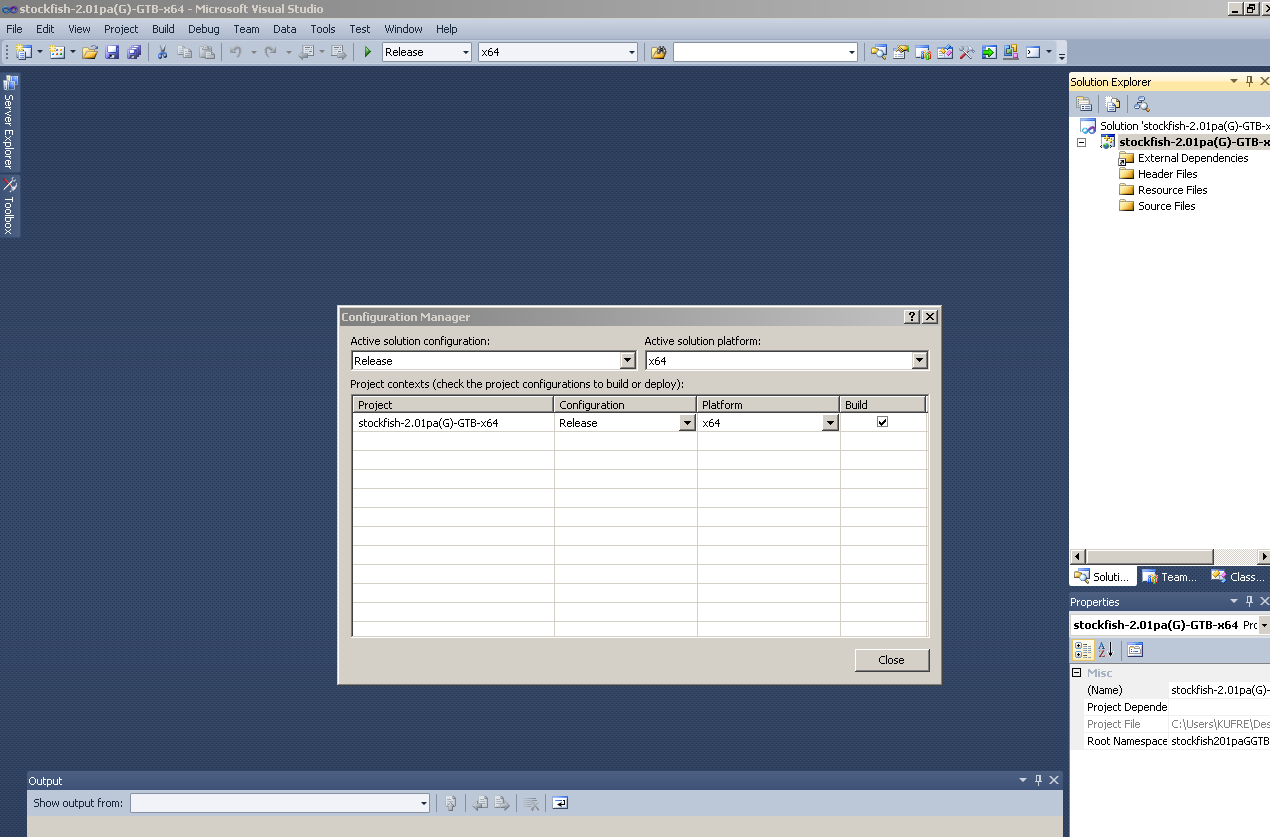This screenshot has width=1270, height=837.
Task: Click Clear All icon in Output panel
Action: coord(532,803)
